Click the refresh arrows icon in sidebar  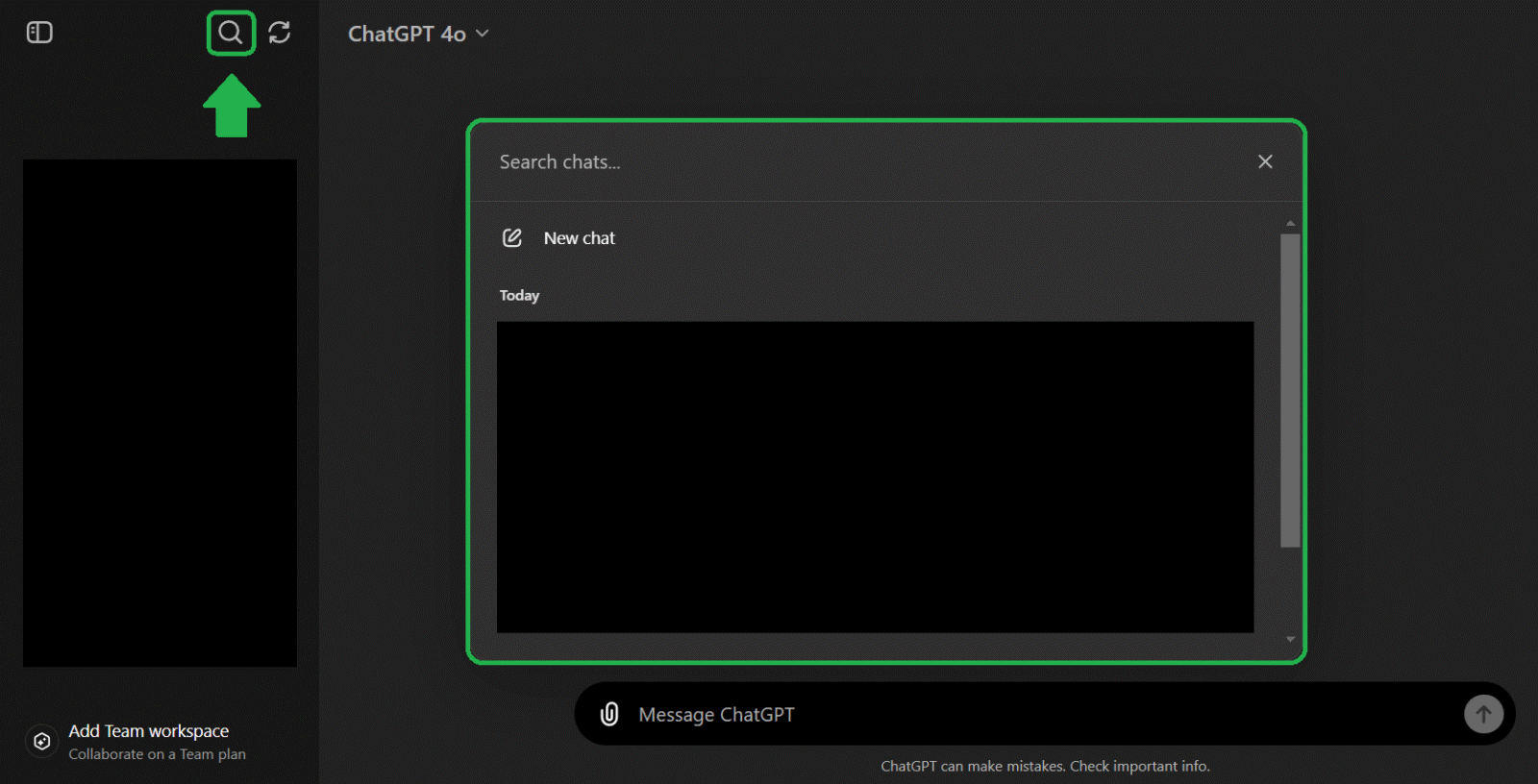point(280,33)
